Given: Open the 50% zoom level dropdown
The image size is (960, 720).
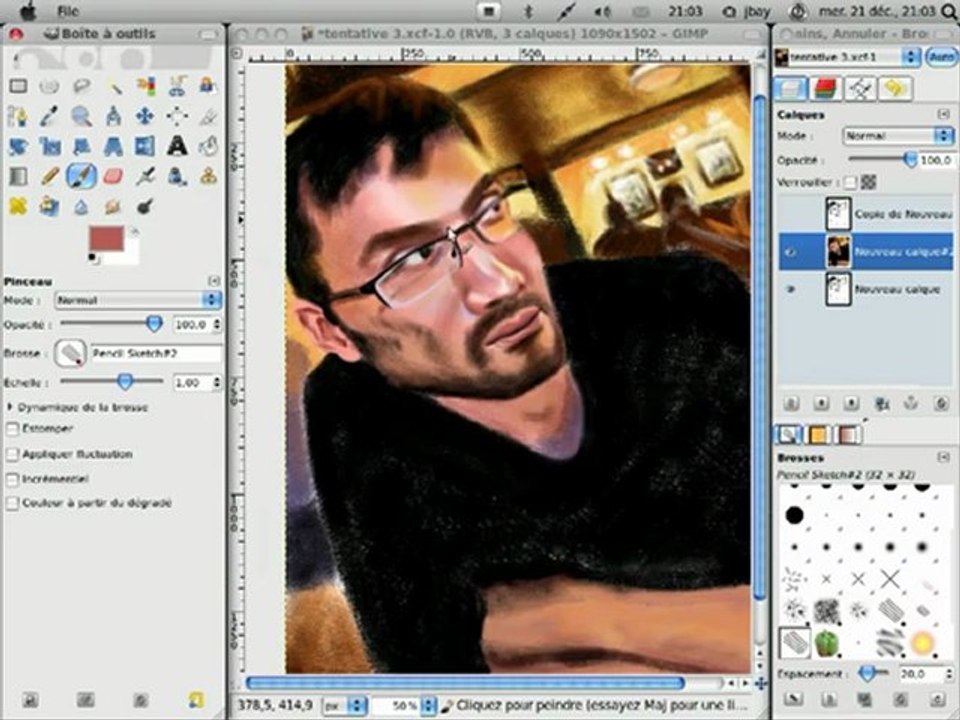Looking at the screenshot, I should click(x=404, y=705).
